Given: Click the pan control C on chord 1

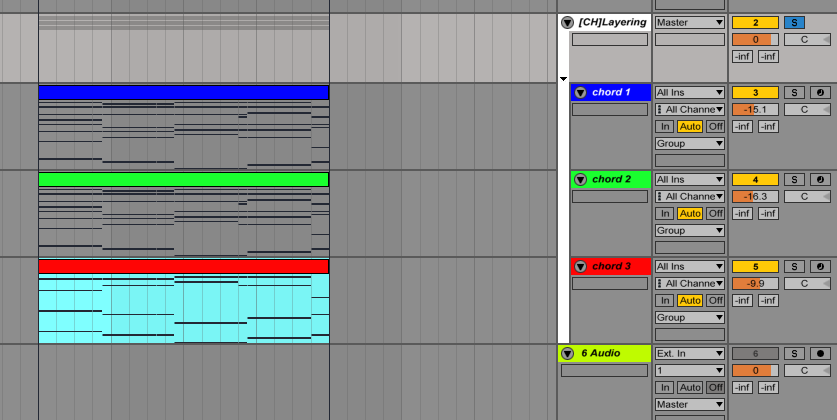Looking at the screenshot, I should pos(807,109).
